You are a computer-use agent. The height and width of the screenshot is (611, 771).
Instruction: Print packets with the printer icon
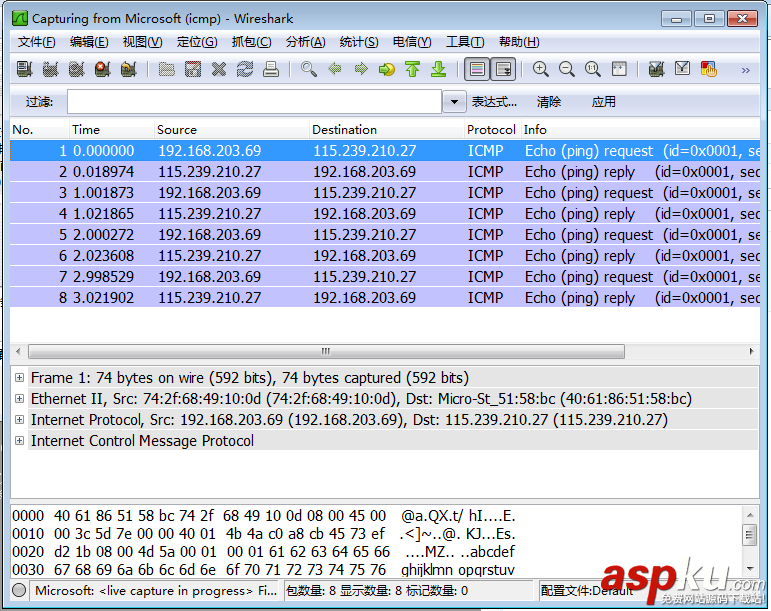[x=271, y=69]
